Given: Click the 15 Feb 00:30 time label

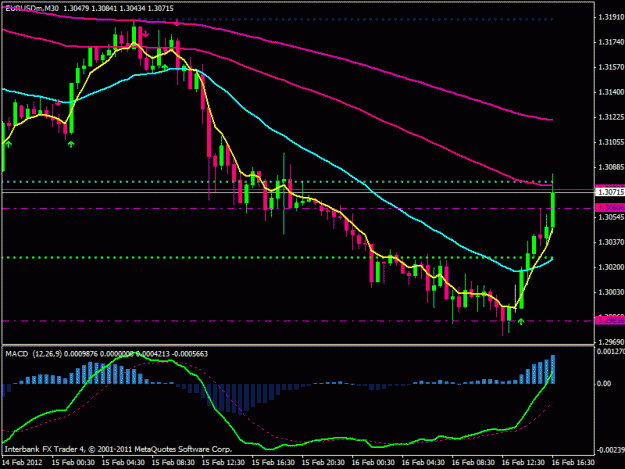Looking at the screenshot, I should pyautogui.click(x=73, y=463).
